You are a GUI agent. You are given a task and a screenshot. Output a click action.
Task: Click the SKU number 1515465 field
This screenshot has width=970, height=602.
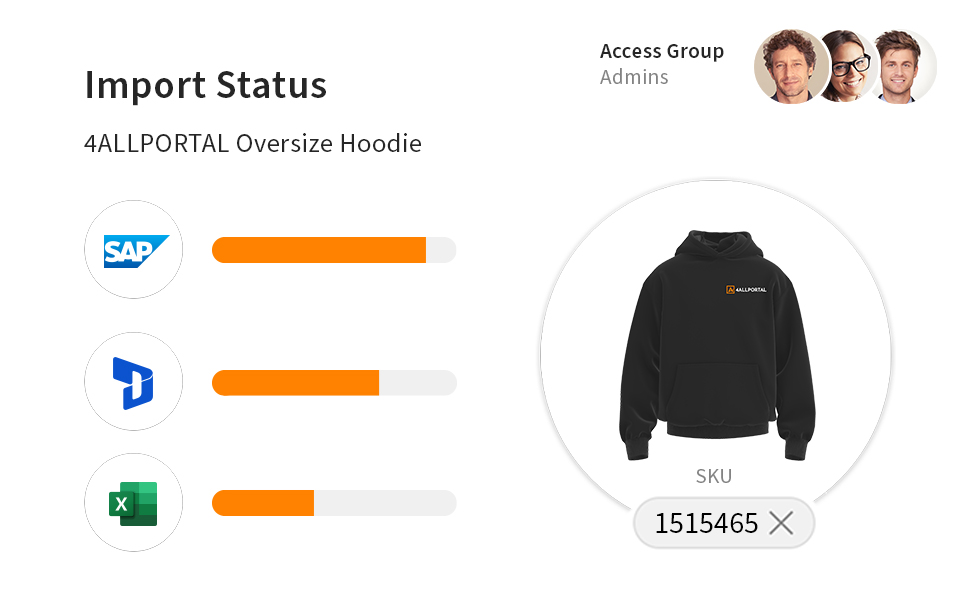coord(724,523)
